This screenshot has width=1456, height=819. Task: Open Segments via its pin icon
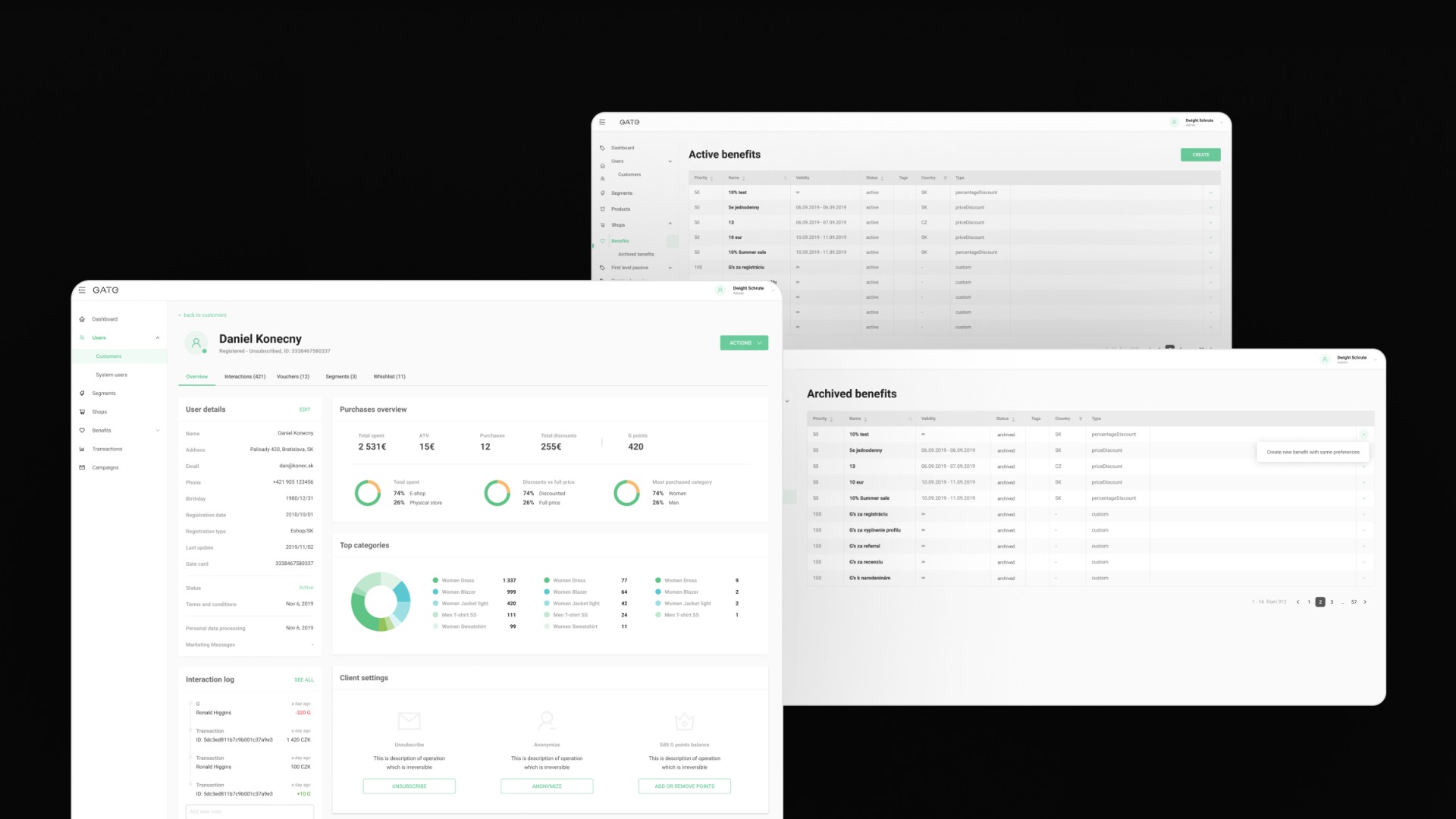pyautogui.click(x=83, y=393)
